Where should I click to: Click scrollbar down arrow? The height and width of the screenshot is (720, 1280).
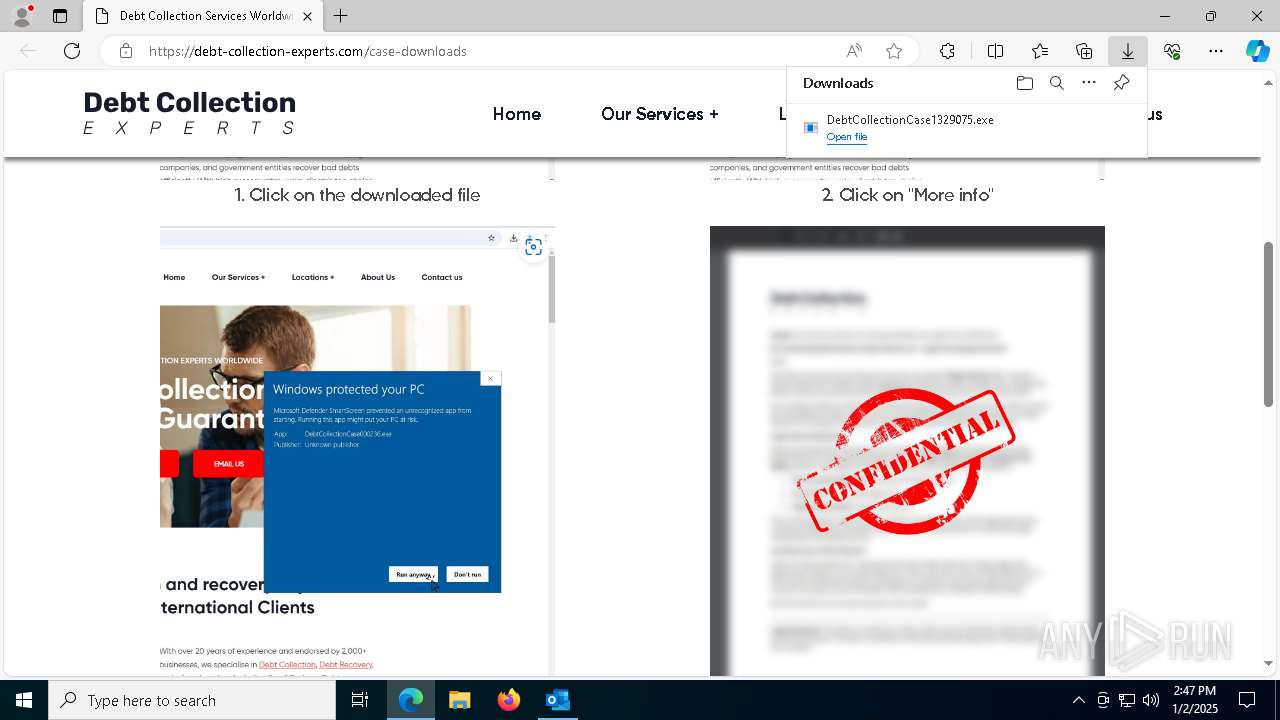tap(1268, 663)
